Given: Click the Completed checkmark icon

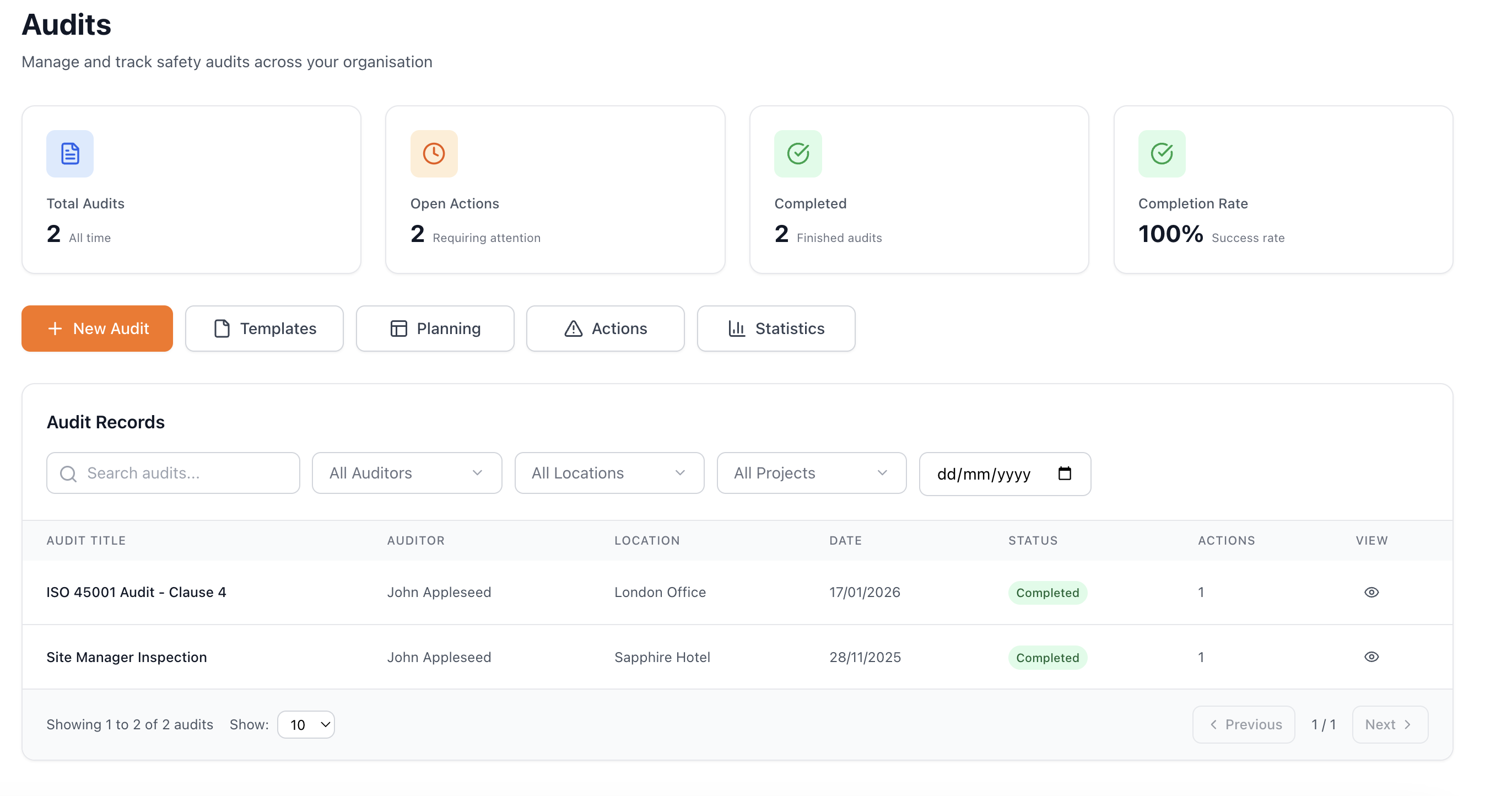Looking at the screenshot, I should tap(798, 153).
